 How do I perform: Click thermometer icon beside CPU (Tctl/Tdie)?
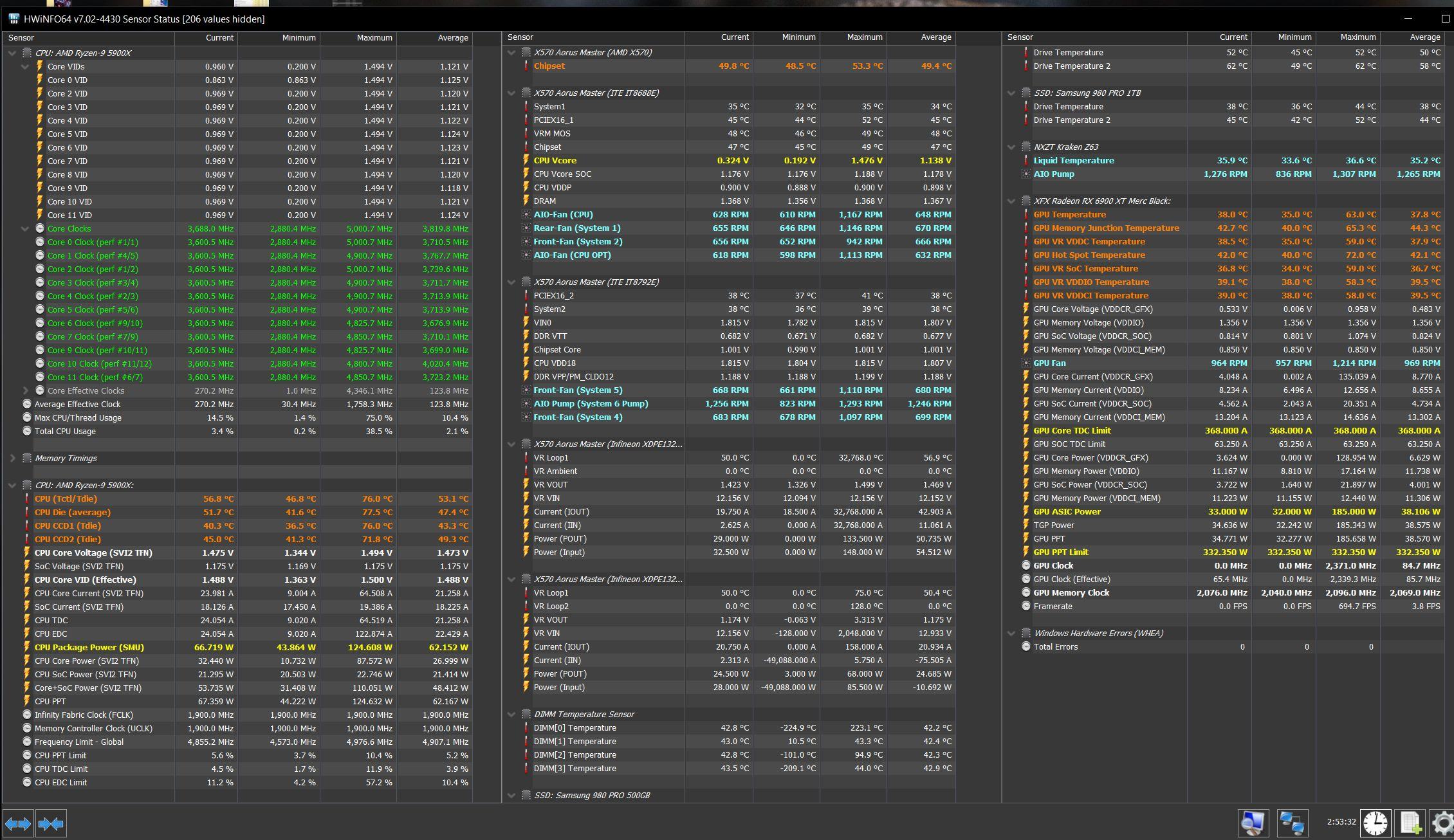tap(26, 498)
